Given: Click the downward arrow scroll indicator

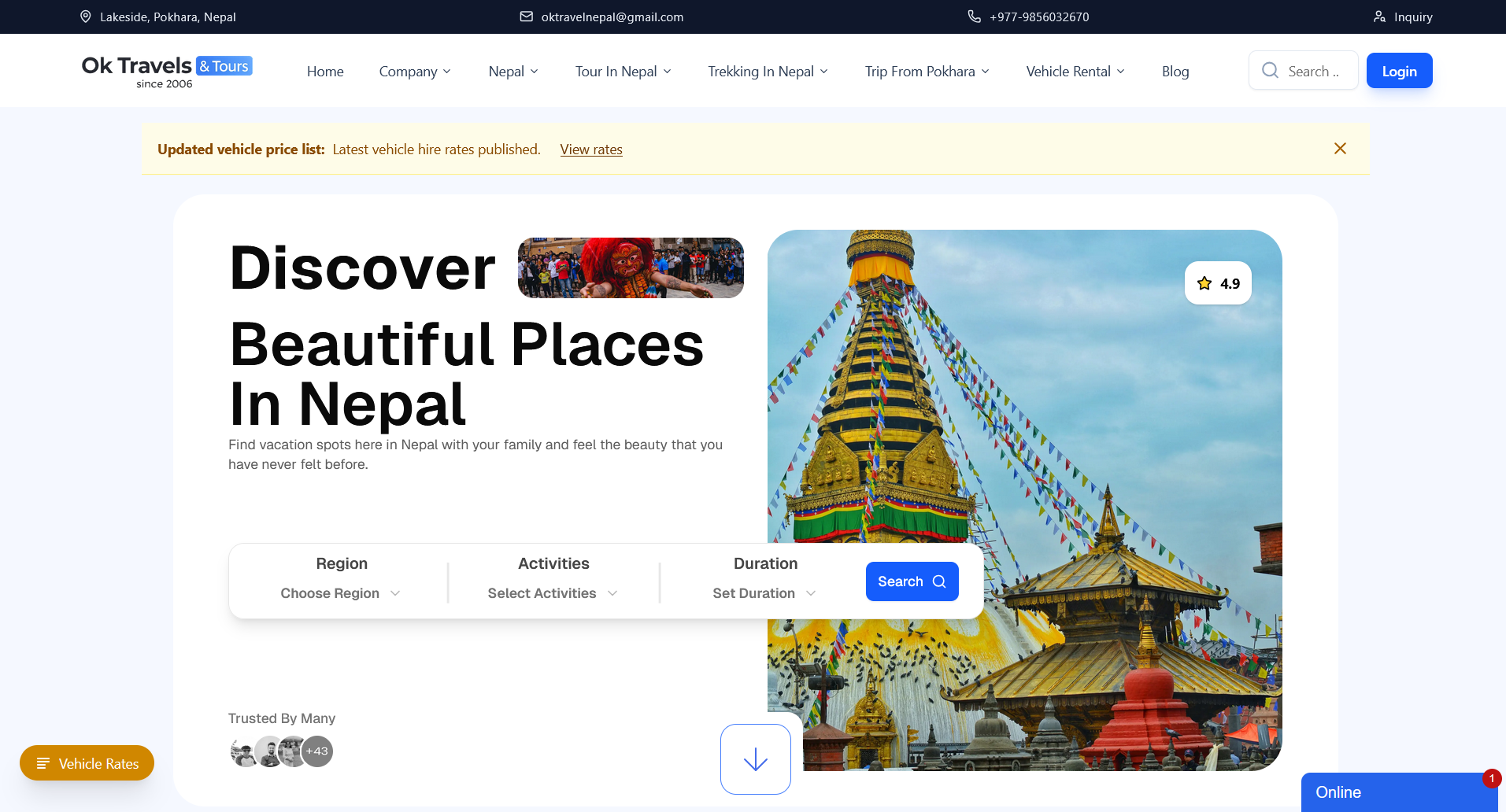Looking at the screenshot, I should [755, 759].
